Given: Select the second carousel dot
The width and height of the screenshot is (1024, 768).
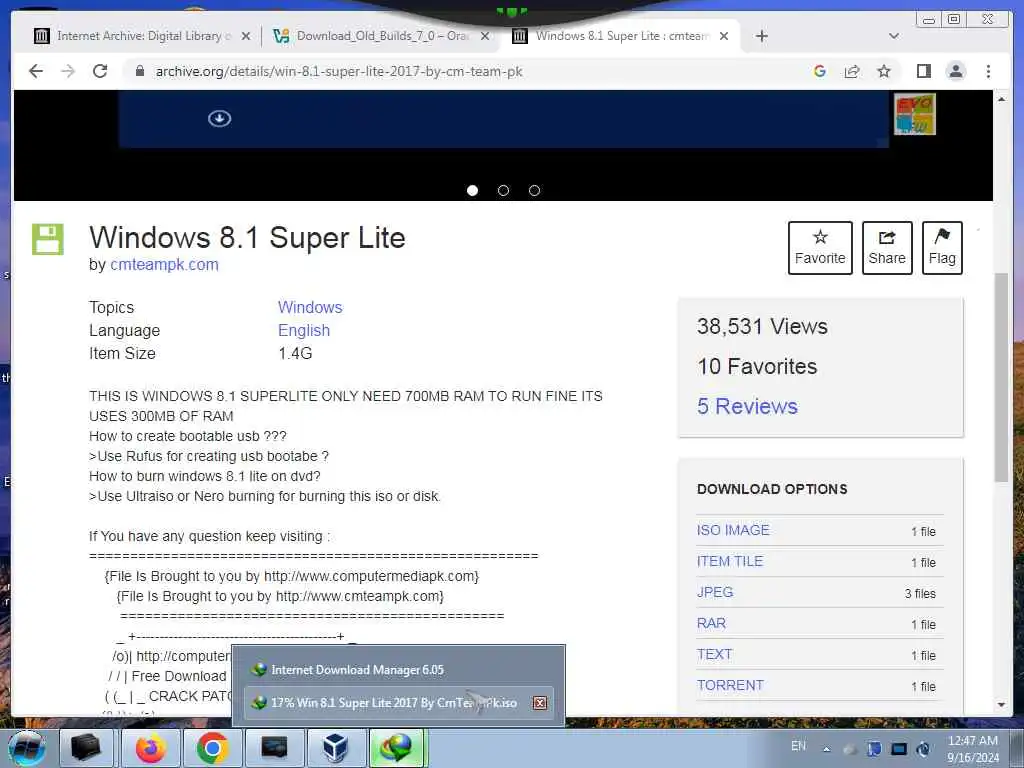Looking at the screenshot, I should point(503,191).
